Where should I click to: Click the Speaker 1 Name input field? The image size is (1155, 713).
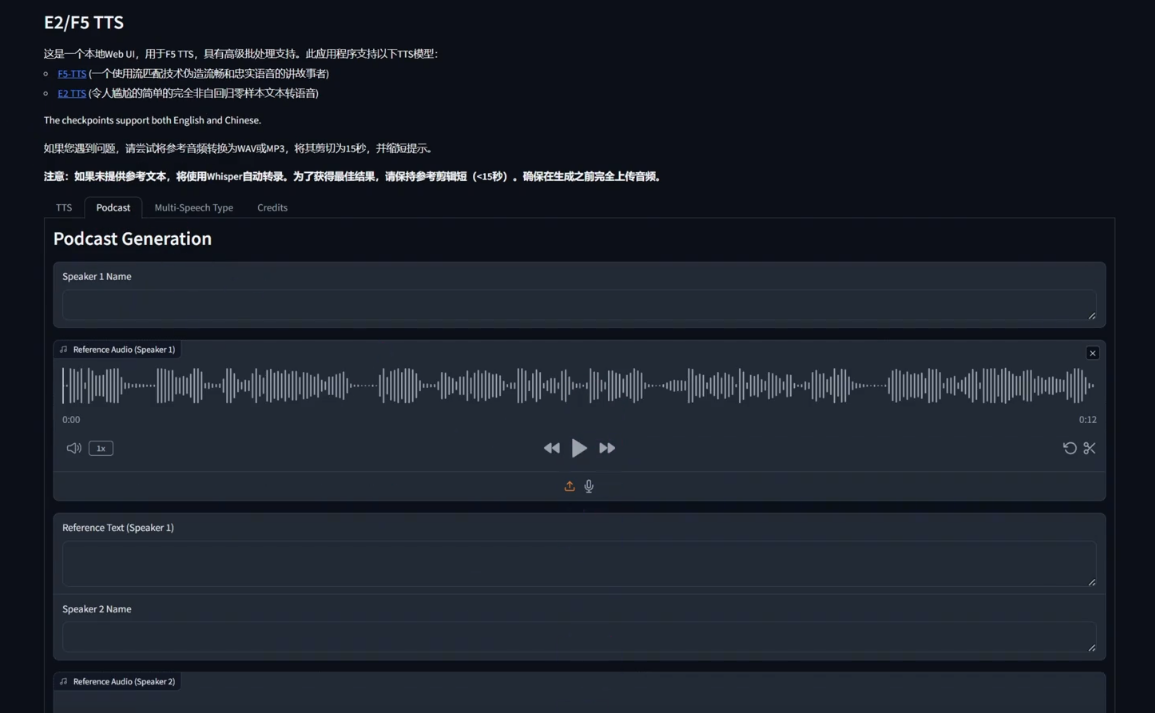[578, 305]
